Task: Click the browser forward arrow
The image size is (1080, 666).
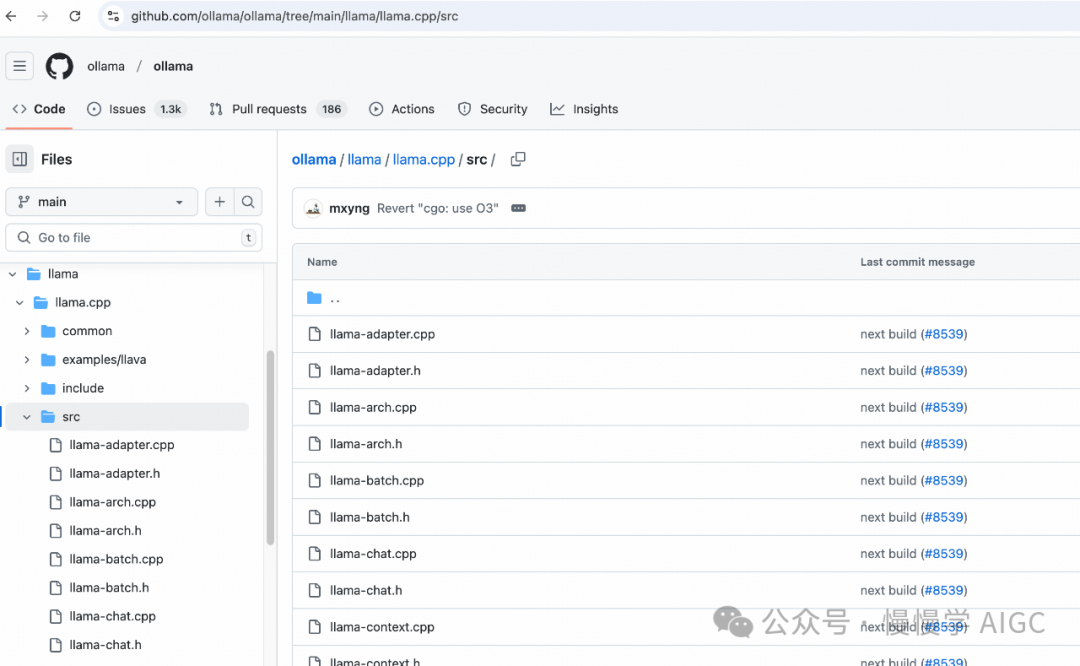Action: 43,16
